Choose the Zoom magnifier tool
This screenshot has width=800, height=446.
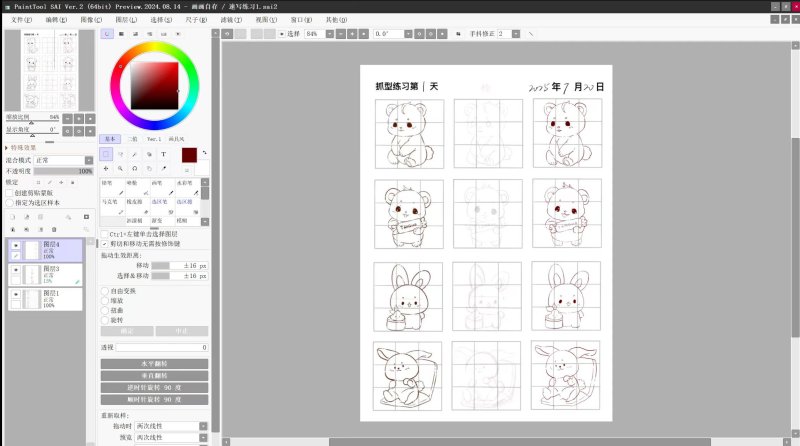pyautogui.click(x=121, y=169)
